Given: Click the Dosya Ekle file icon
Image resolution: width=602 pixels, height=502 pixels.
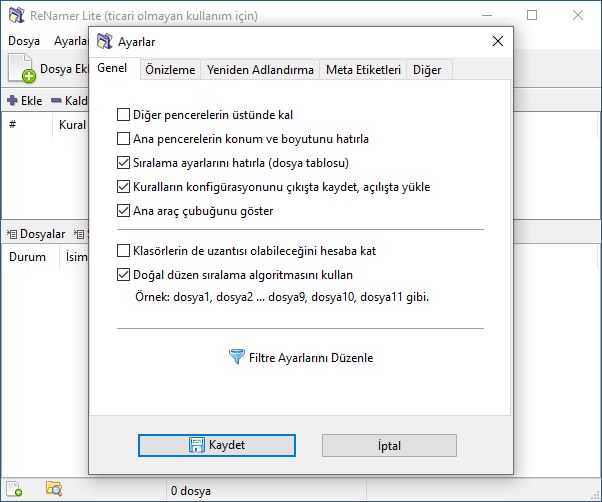Looking at the screenshot, I should tap(22, 68).
